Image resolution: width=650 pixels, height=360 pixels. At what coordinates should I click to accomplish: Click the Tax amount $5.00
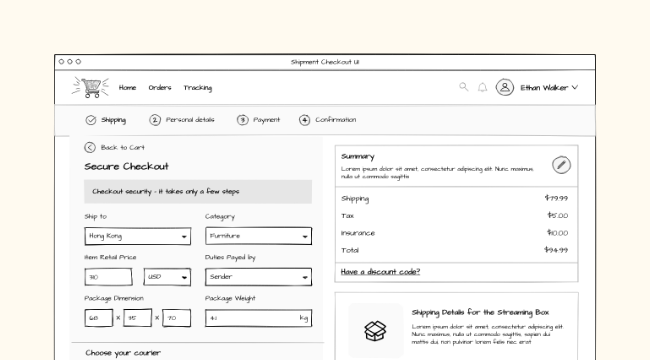[x=558, y=215]
